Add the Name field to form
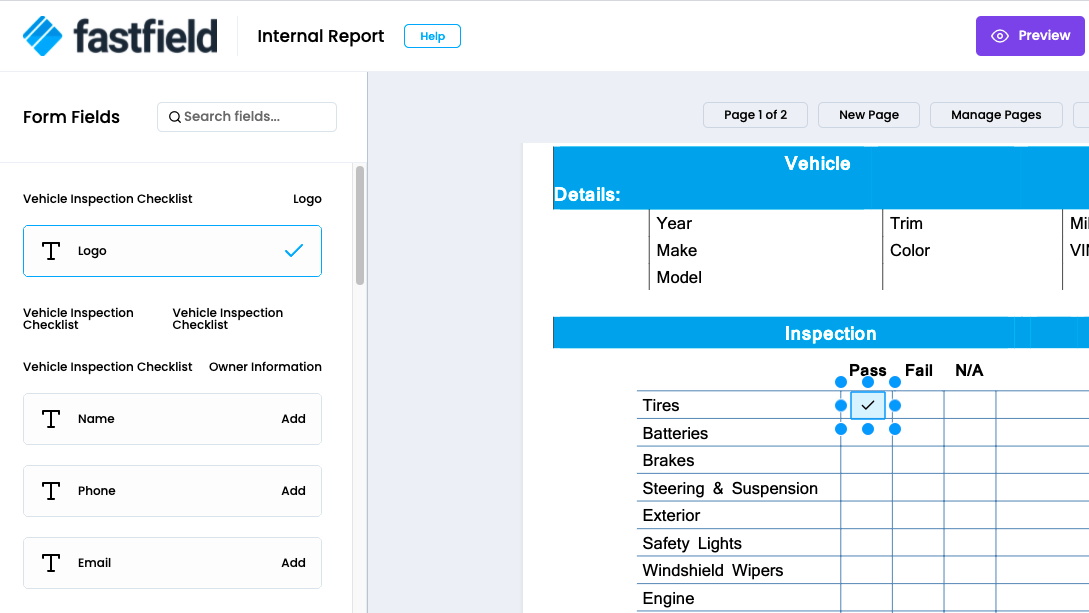The width and height of the screenshot is (1089, 613). 293,419
